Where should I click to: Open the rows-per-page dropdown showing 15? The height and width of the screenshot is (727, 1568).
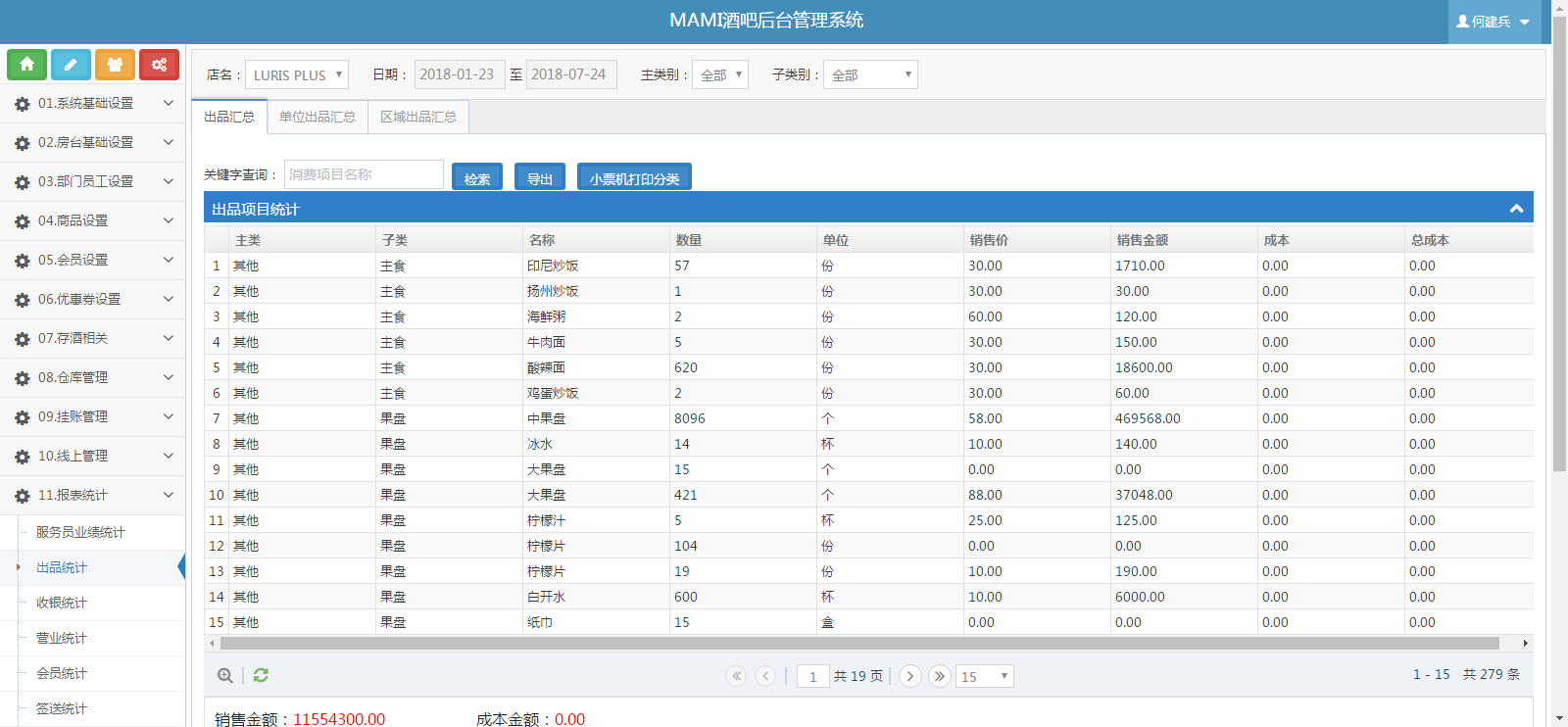tap(984, 676)
